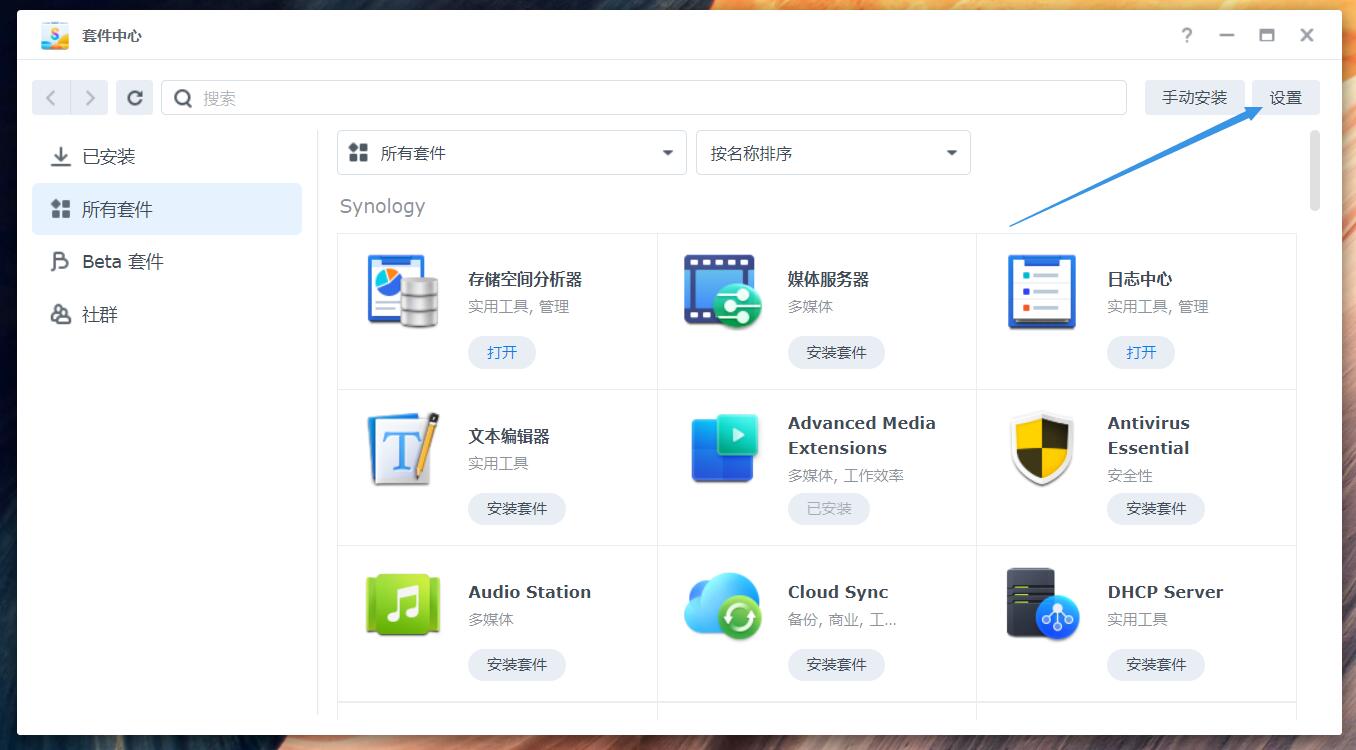Click 安装套件 for Antivirus Essential
Viewport: 1356px width, 750px height.
tap(1156, 508)
